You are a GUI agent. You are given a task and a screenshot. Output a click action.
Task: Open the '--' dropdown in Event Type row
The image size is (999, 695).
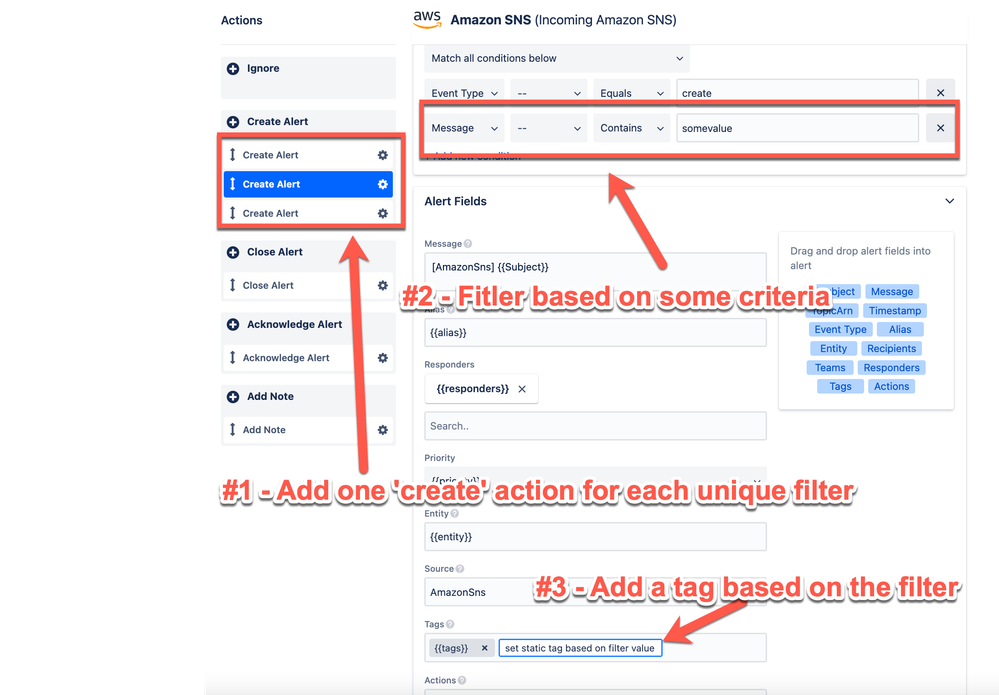point(549,93)
